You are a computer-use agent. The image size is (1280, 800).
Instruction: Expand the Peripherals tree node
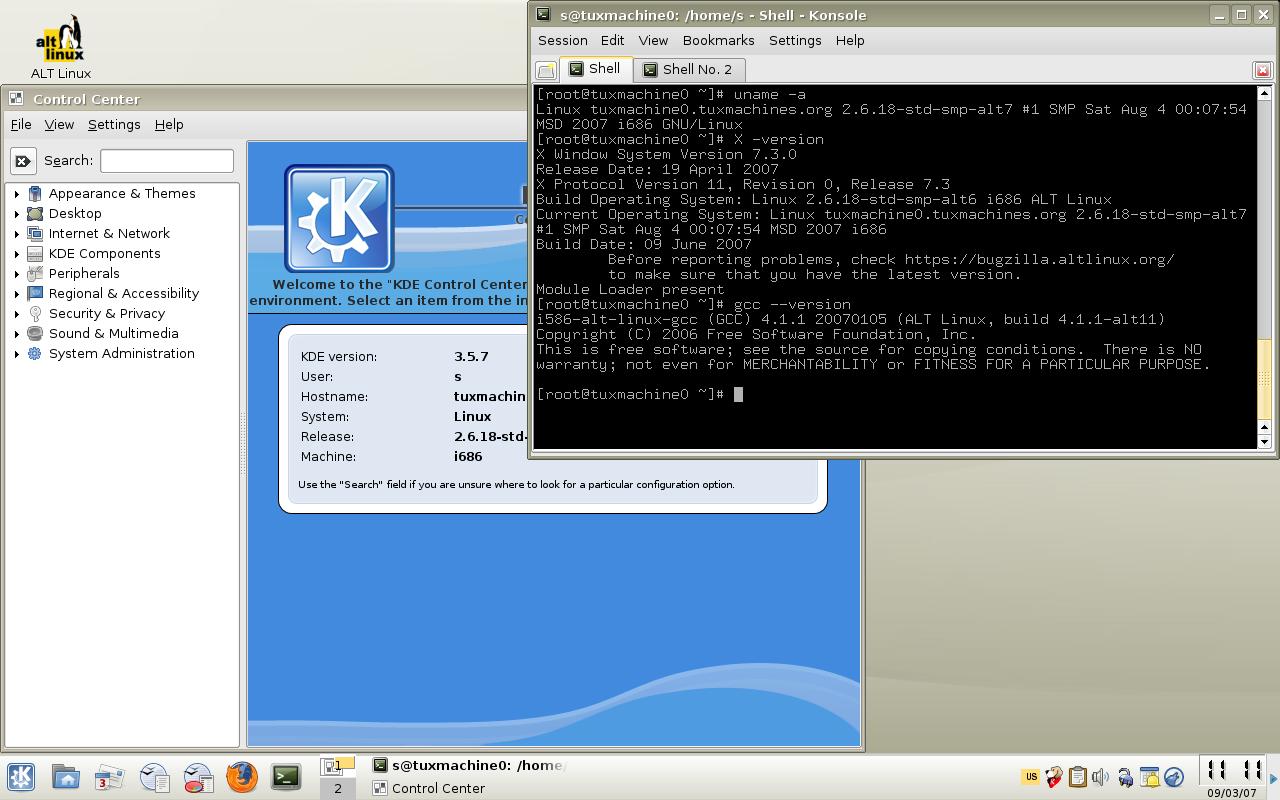tap(16, 274)
